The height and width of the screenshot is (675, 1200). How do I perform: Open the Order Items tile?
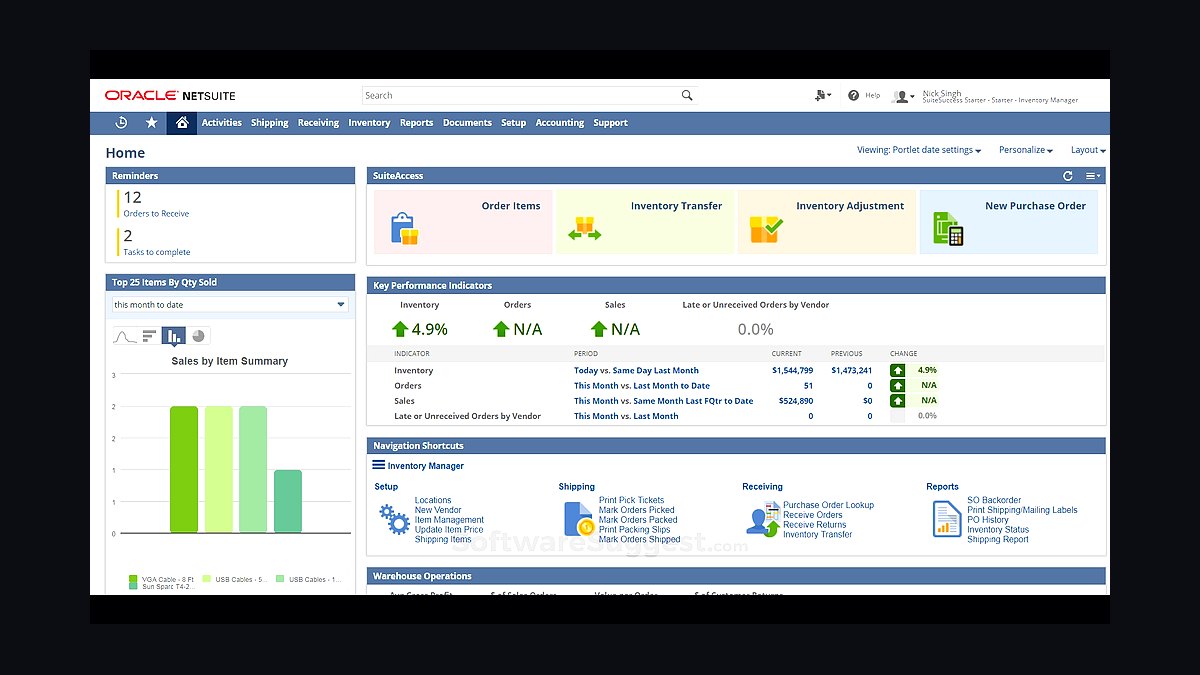click(463, 222)
